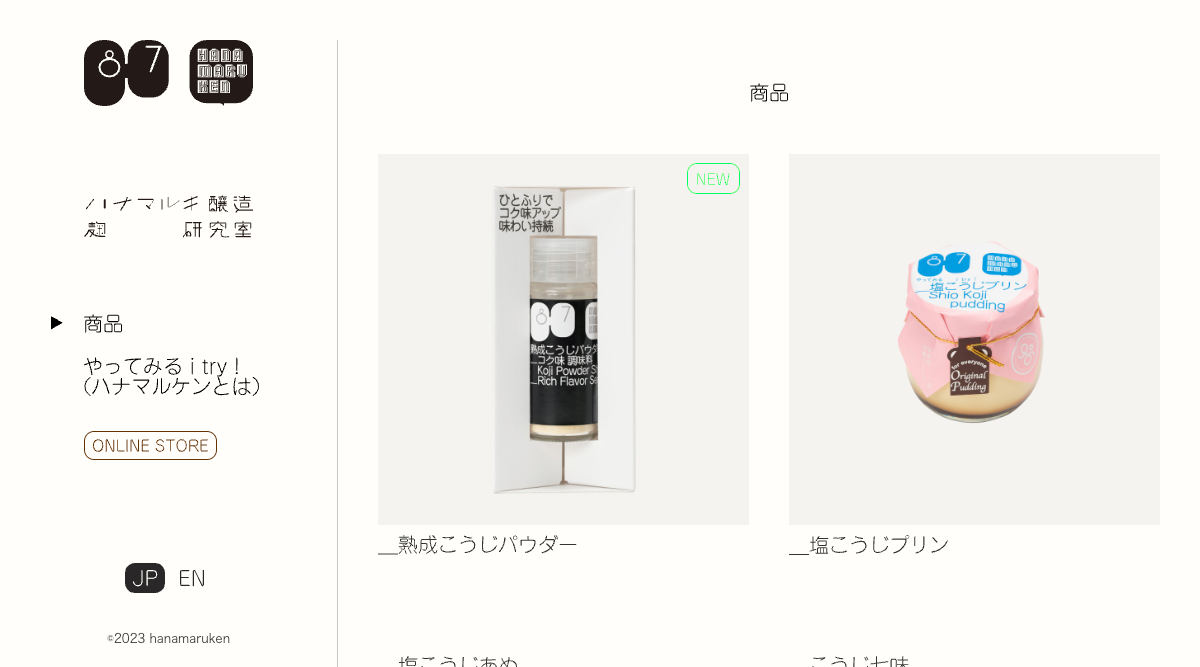The image size is (1200, 667).
Task: Open the やってみる!try! menu item
Action: [x=164, y=366]
